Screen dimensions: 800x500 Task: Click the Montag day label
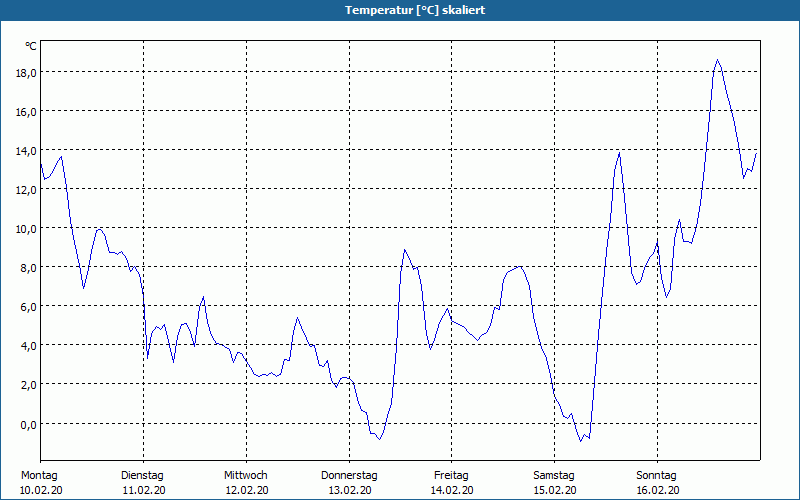coord(39,476)
